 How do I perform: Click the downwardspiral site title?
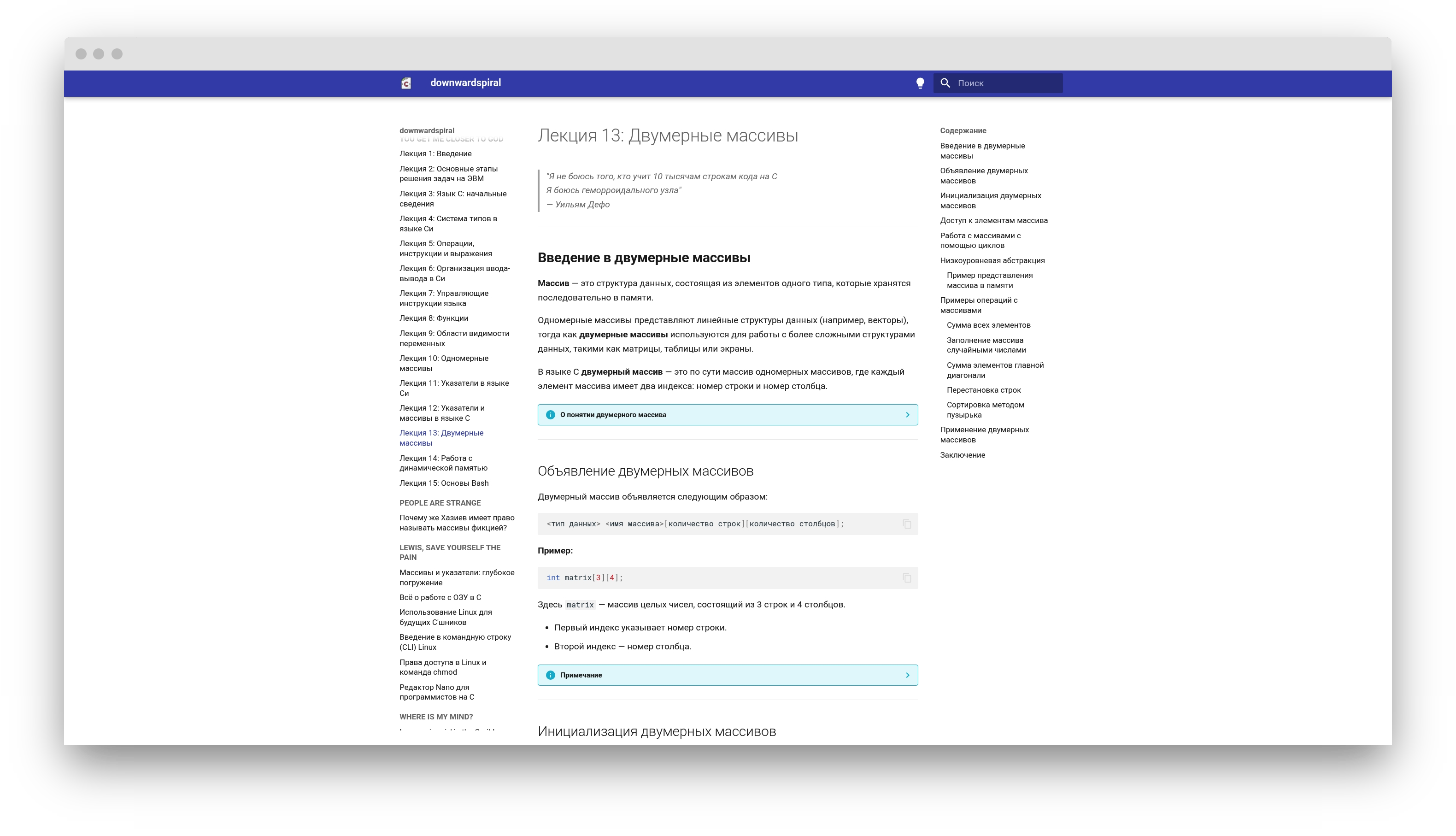465,83
